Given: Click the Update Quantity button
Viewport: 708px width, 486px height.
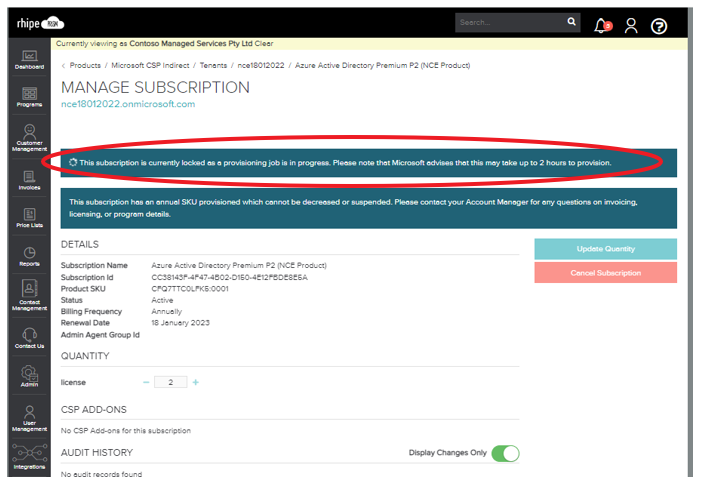Looking at the screenshot, I should point(606,249).
